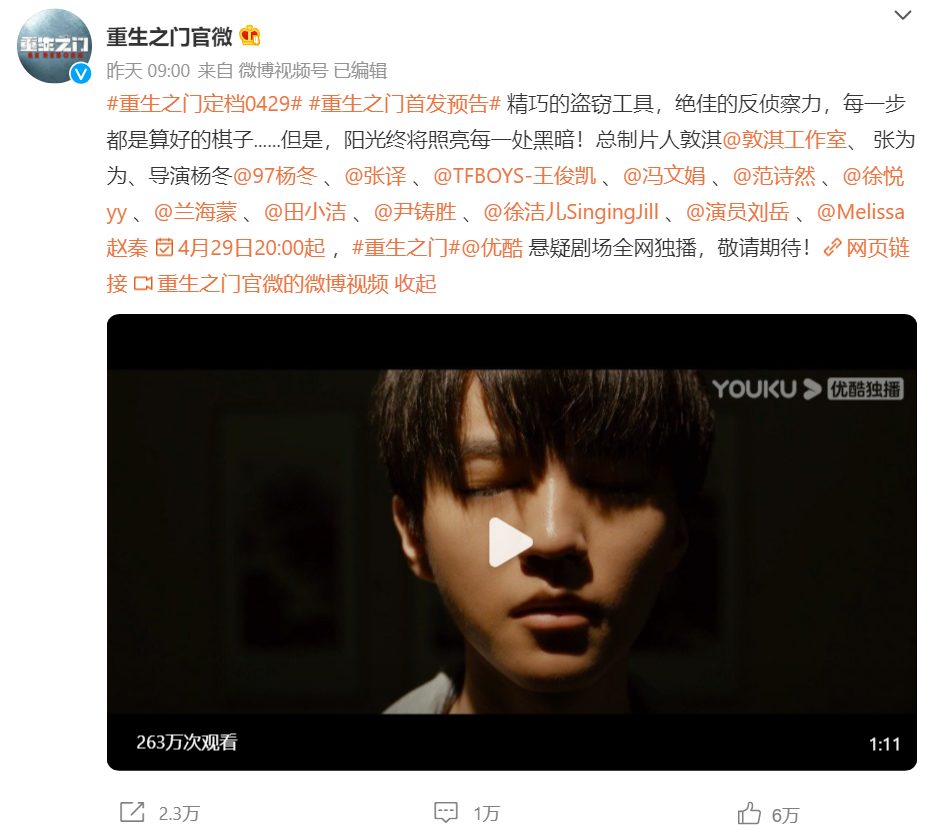Click the calendar 4月29日20:00起 reminder

coord(240,247)
